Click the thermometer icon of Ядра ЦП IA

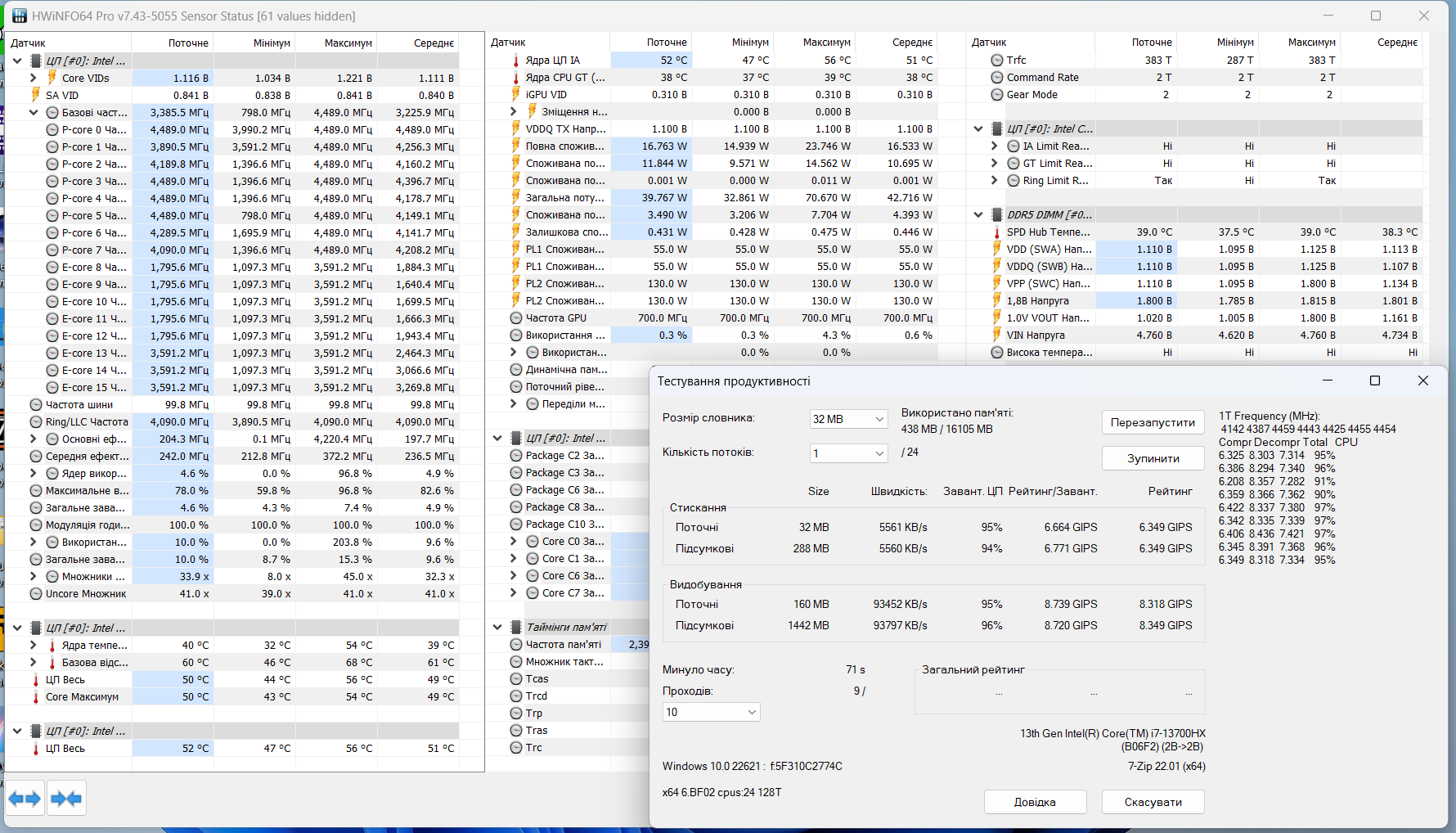[x=516, y=60]
